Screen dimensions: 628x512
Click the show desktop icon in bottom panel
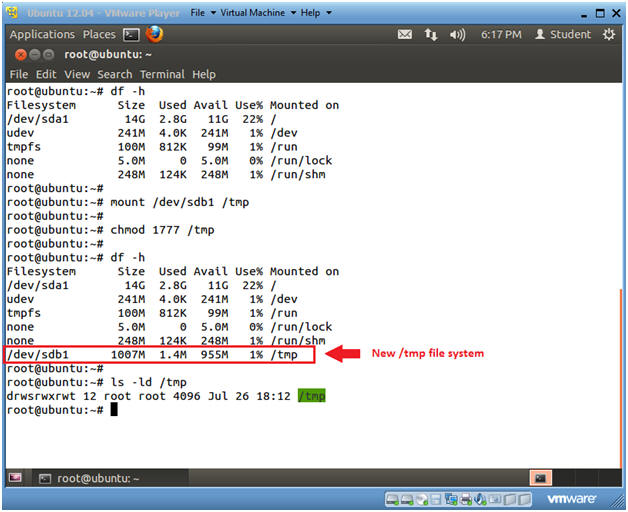click(15, 478)
